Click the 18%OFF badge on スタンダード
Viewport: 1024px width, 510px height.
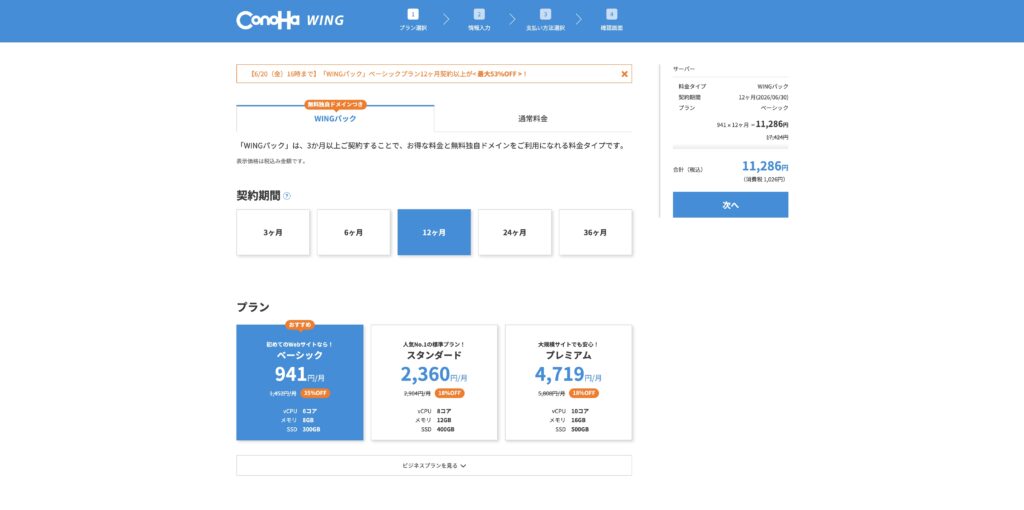(x=450, y=393)
